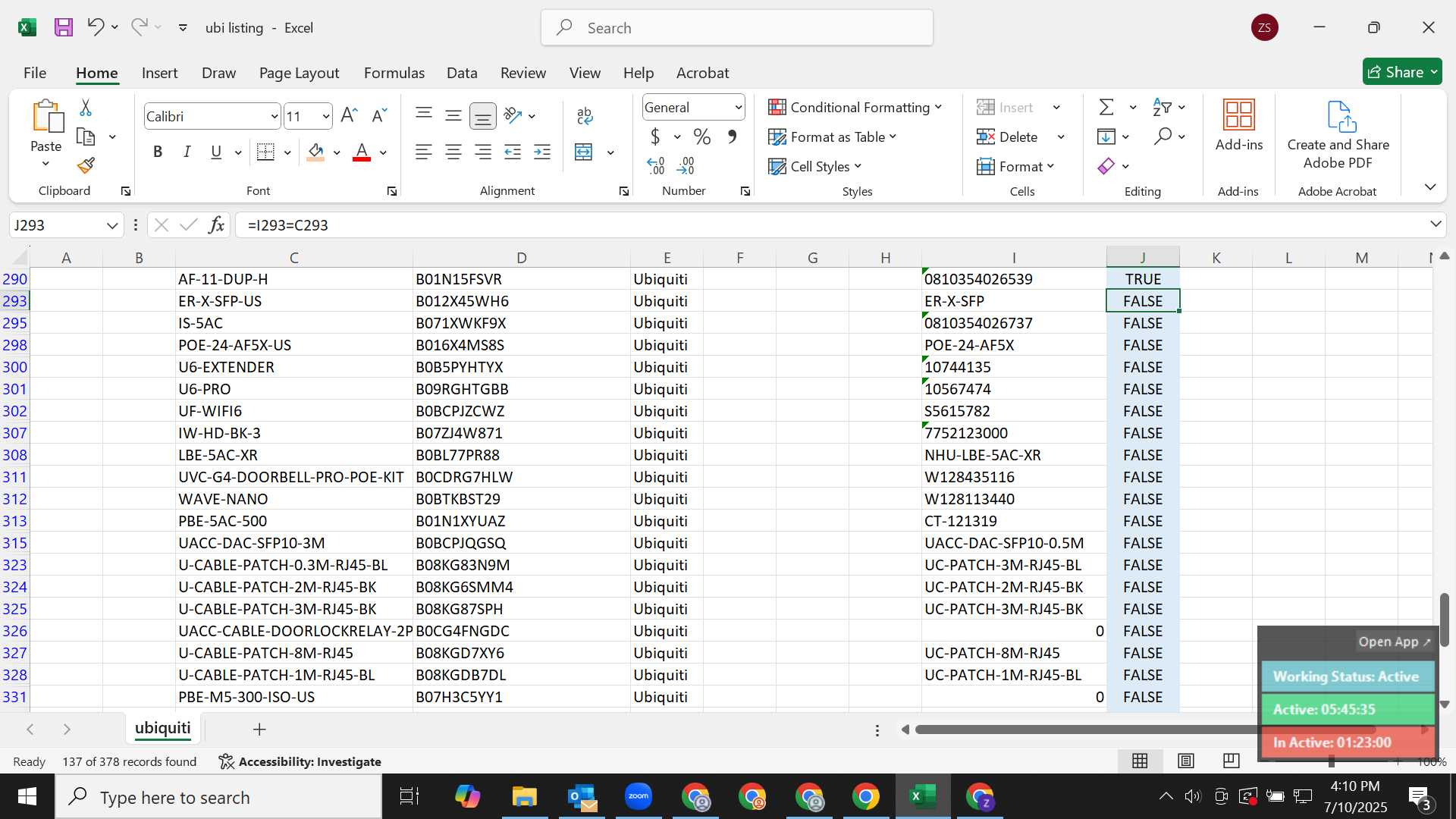Viewport: 1456px width, 819px height.
Task: Open the Add-ins gallery icon
Action: [1239, 115]
